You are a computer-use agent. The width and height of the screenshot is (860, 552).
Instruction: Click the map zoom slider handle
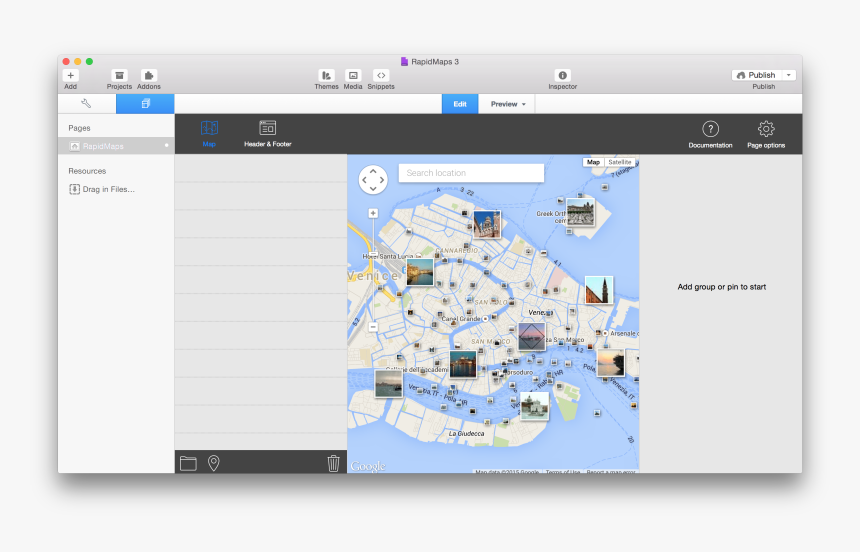tap(373, 255)
